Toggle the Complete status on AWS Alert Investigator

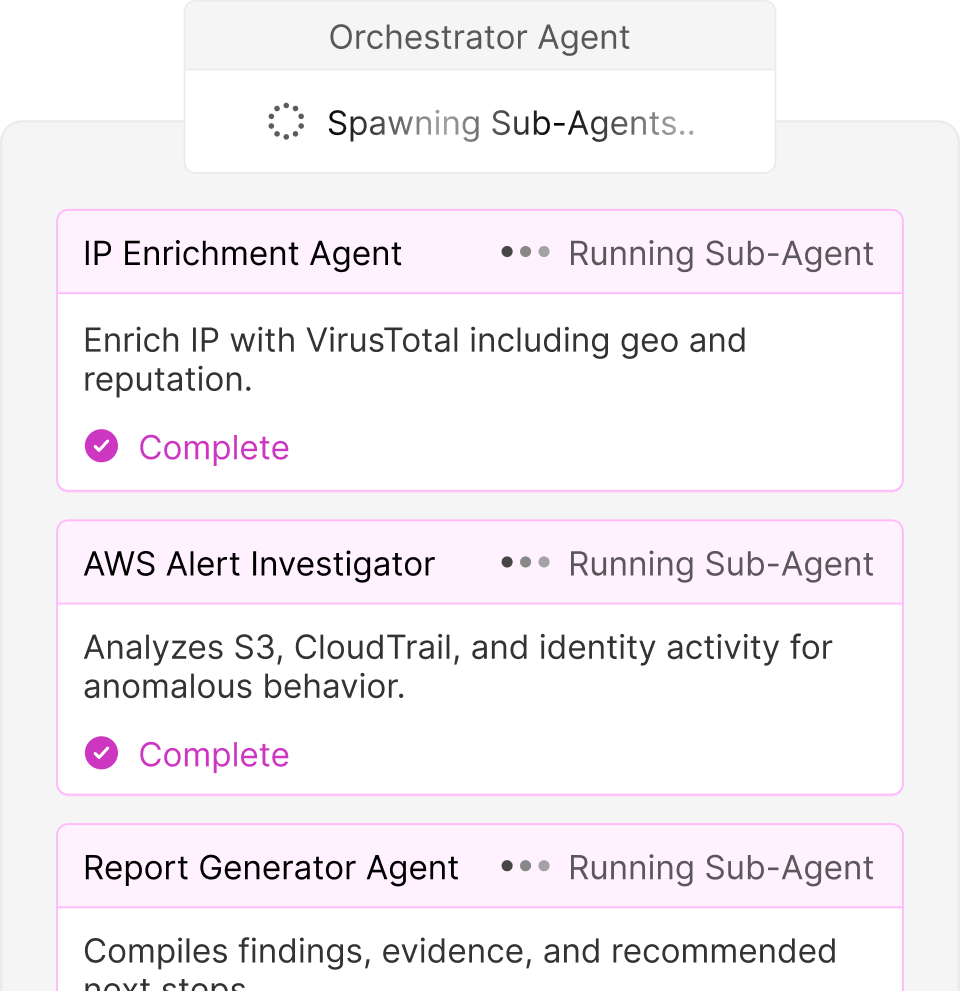(x=185, y=753)
